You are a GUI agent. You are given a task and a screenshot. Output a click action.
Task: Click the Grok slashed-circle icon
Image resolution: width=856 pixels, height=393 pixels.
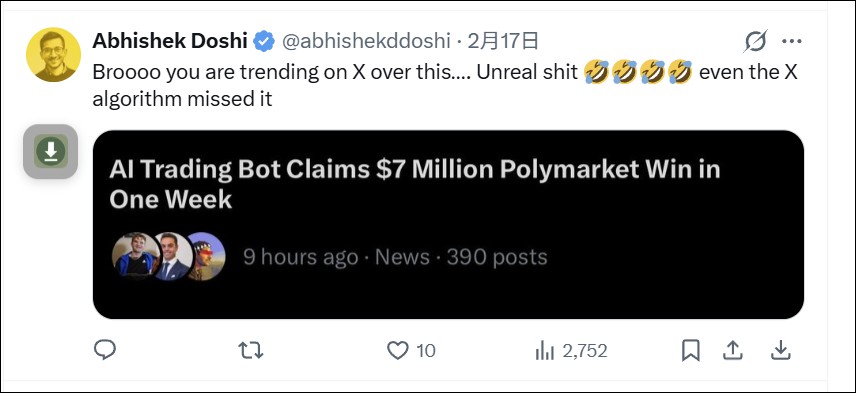(x=756, y=41)
